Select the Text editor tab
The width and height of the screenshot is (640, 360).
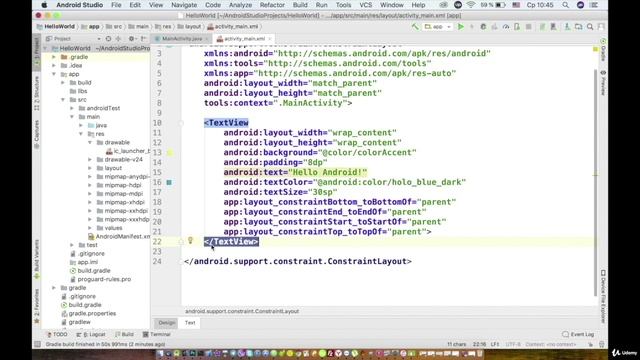190,323
